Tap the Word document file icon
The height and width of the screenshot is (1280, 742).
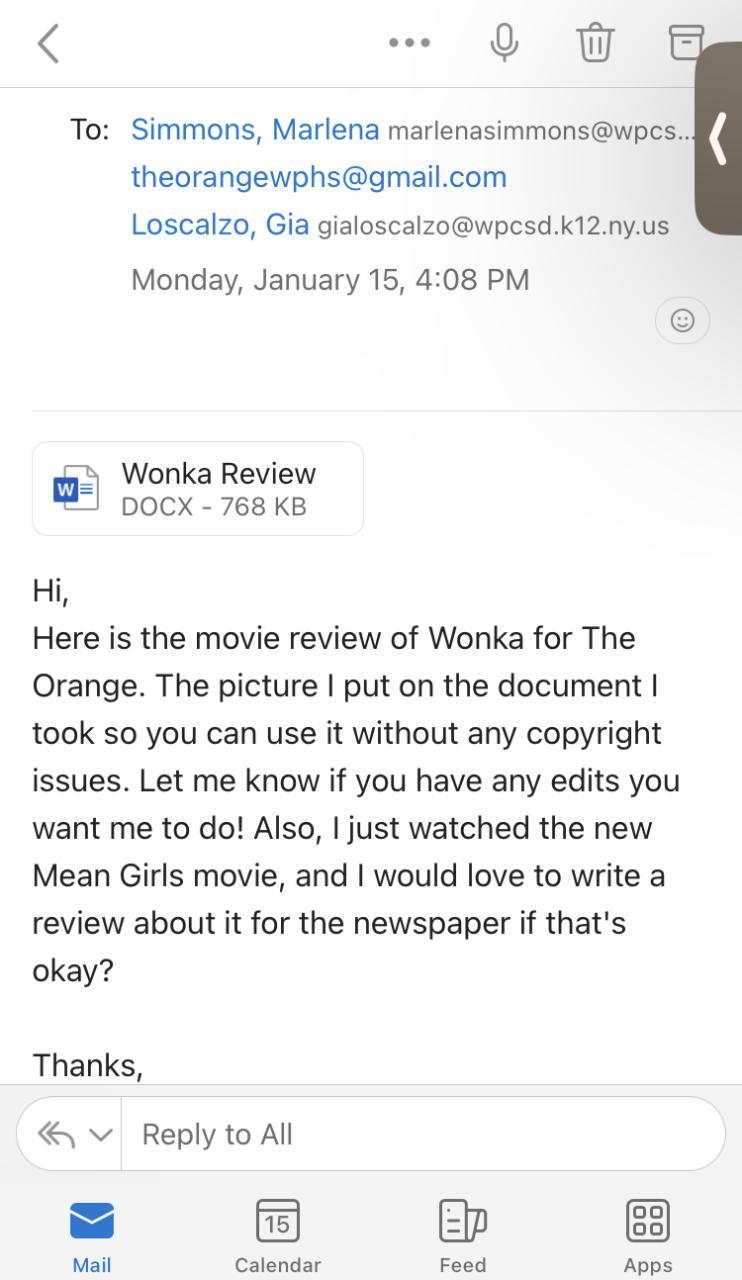(x=76, y=489)
